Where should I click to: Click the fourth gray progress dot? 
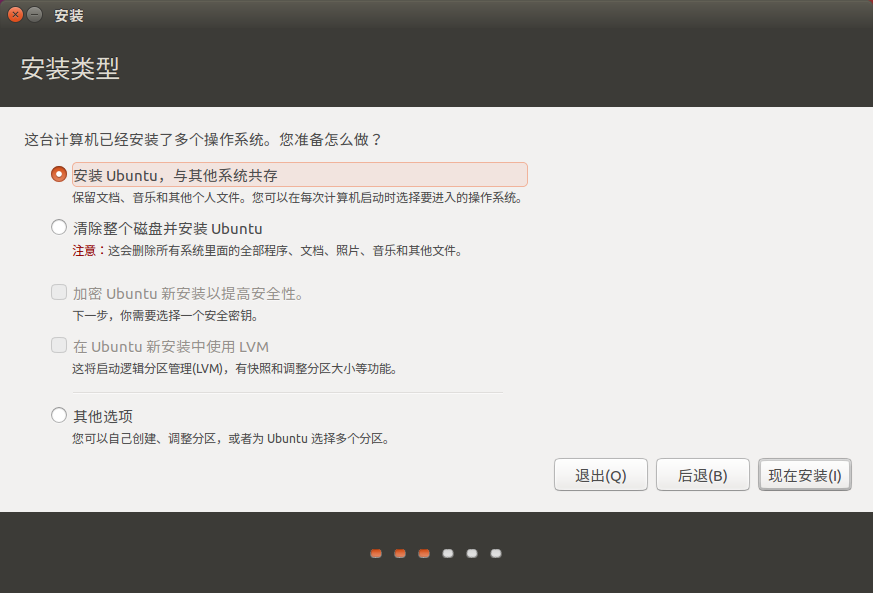[447, 552]
